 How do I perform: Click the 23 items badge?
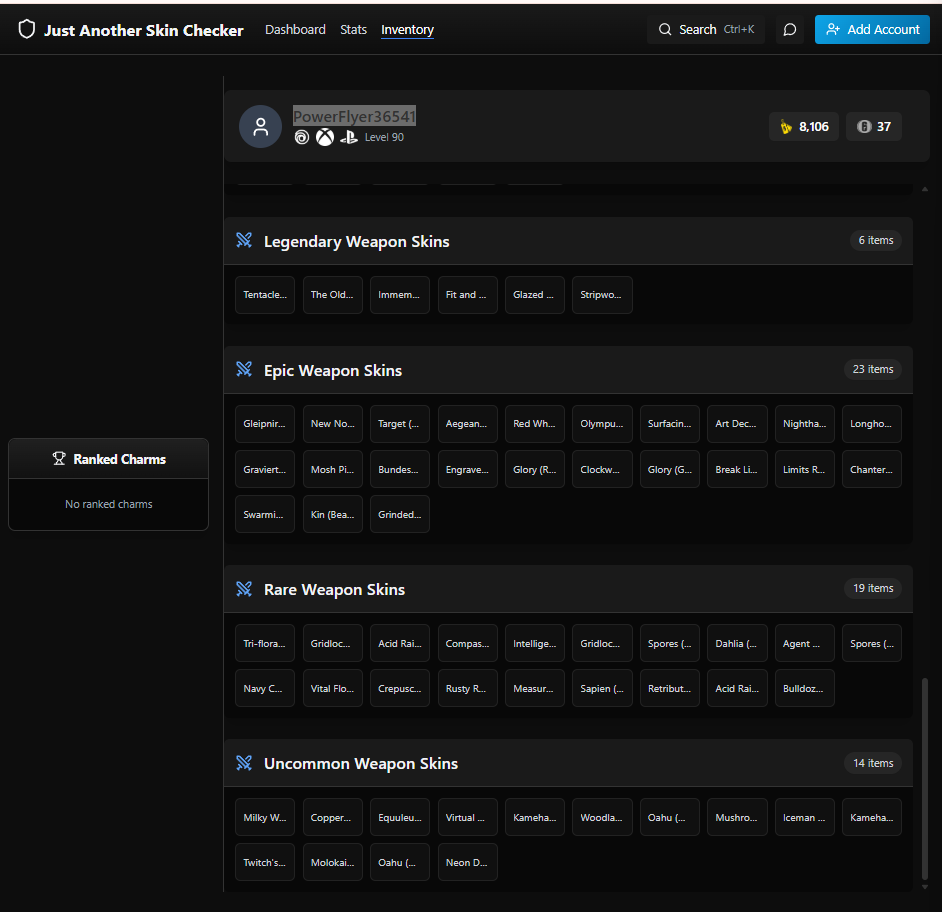(x=872, y=369)
